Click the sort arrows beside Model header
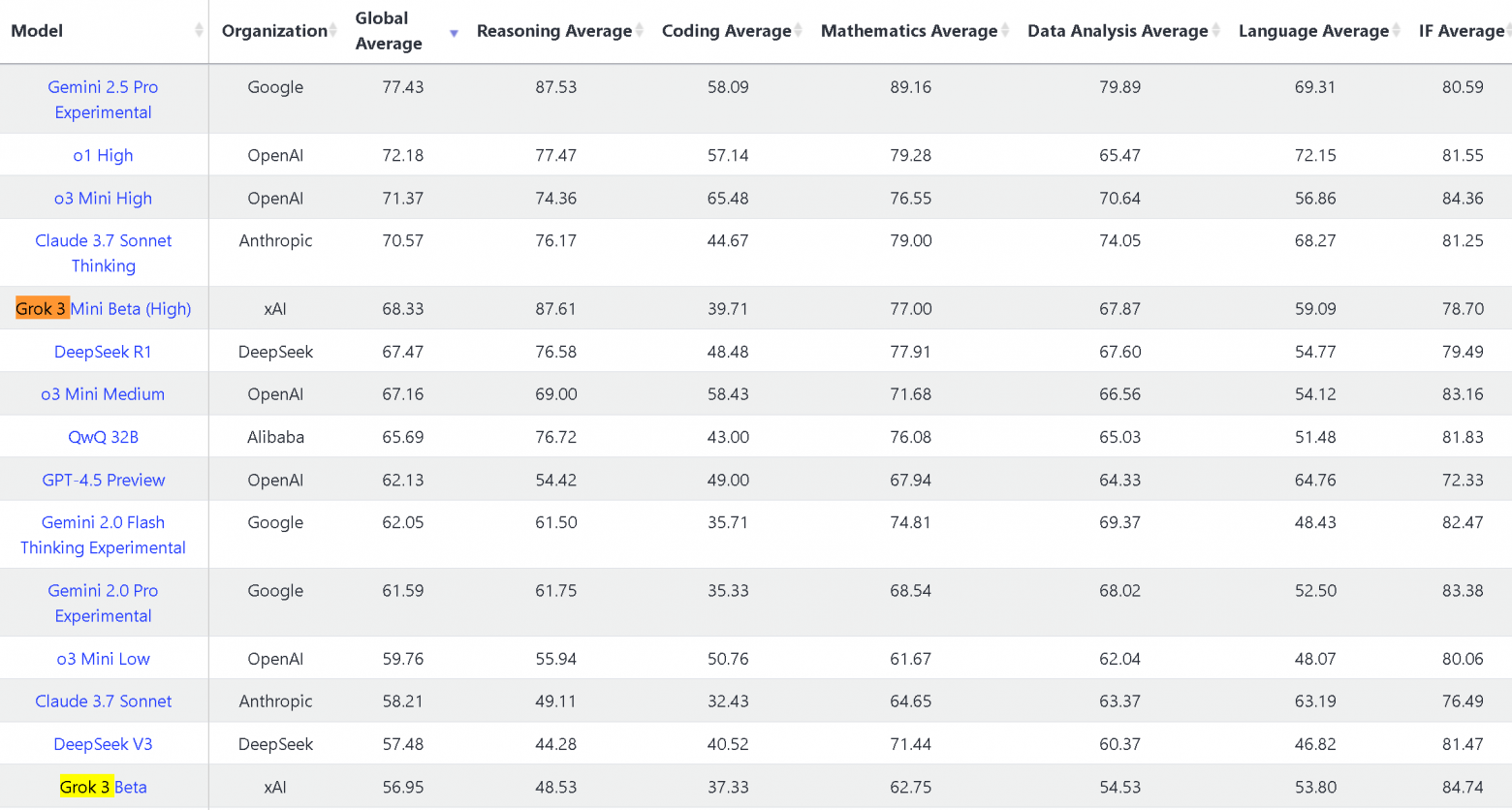The image size is (1512, 810). (199, 31)
